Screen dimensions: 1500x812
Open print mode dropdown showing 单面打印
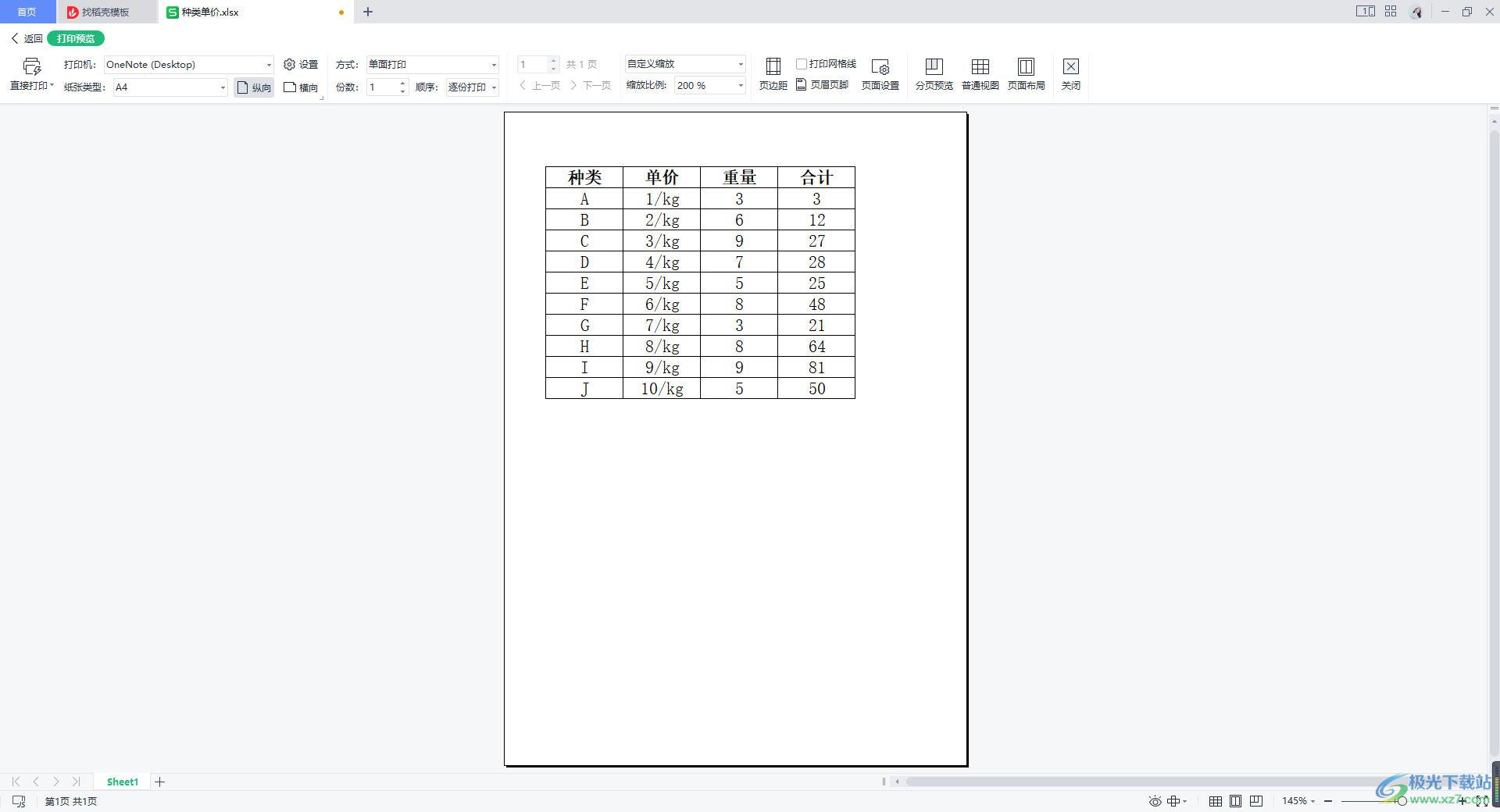click(433, 65)
